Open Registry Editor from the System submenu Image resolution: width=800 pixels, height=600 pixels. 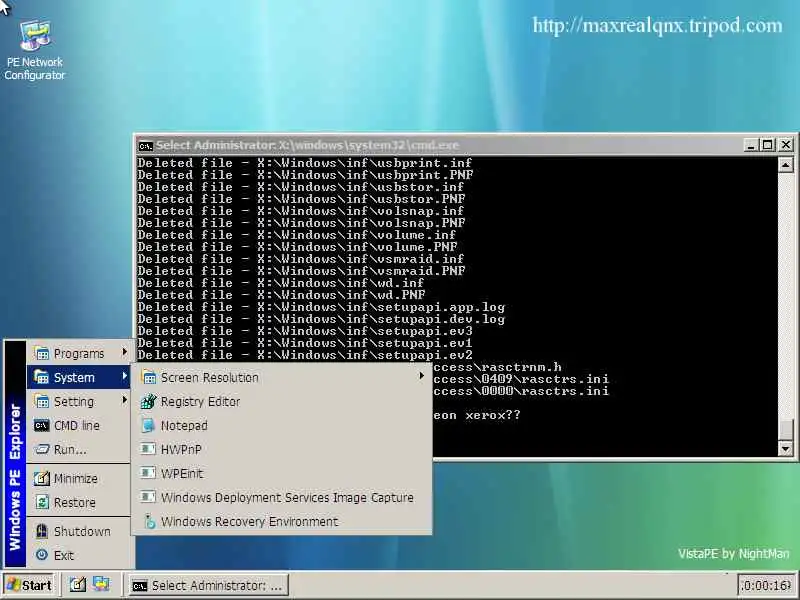282,402
